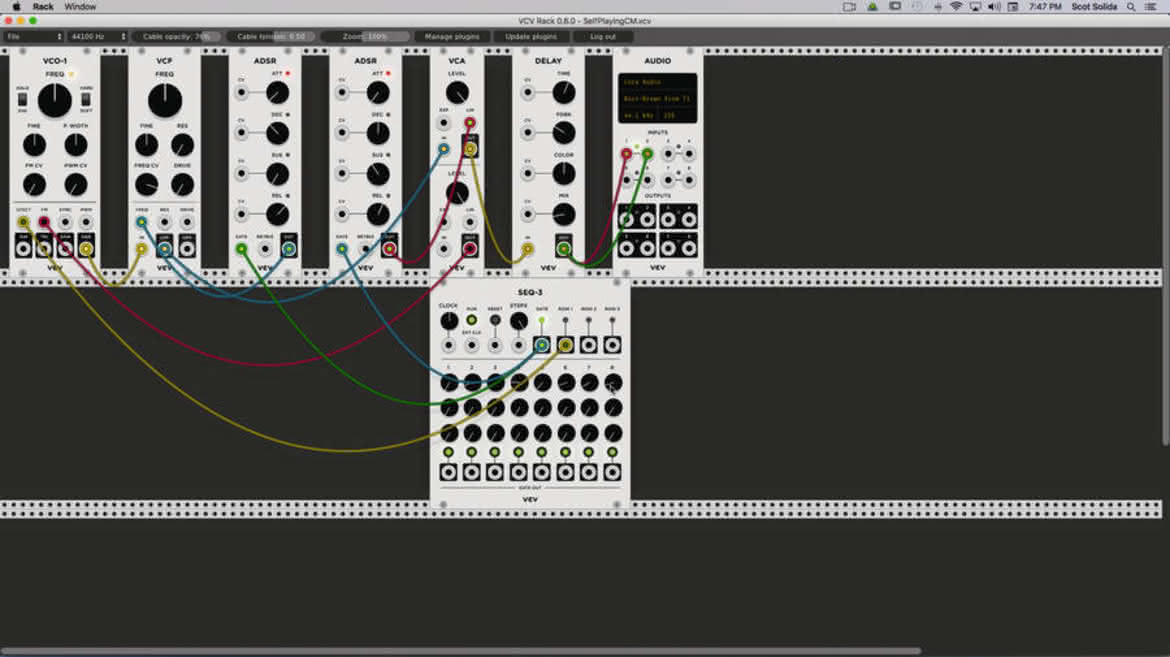This screenshot has height=657, width=1170.
Task: Click the DELAY IN jack
Action: 528,249
